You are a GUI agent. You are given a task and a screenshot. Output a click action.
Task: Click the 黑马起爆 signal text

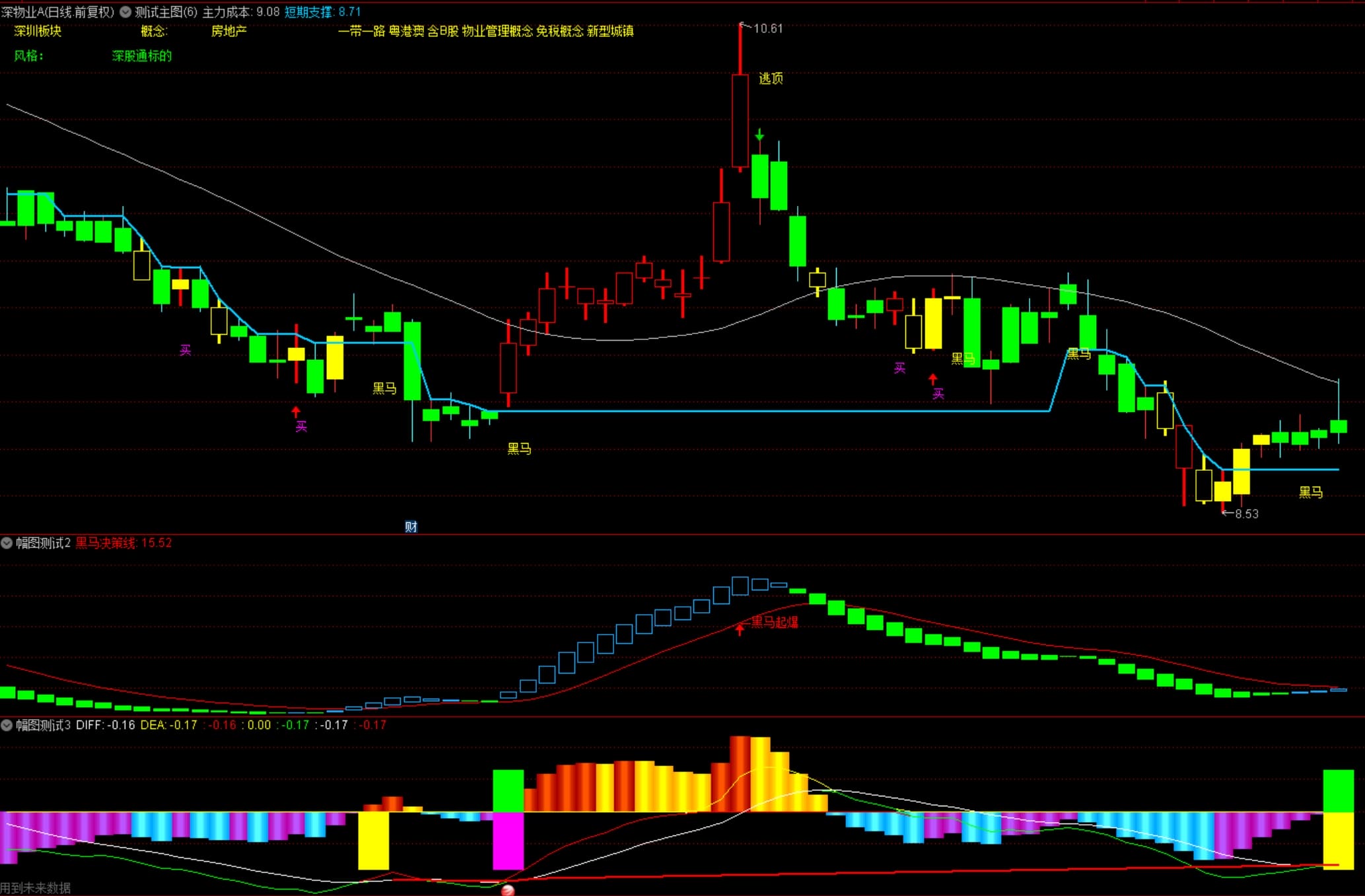point(775,622)
